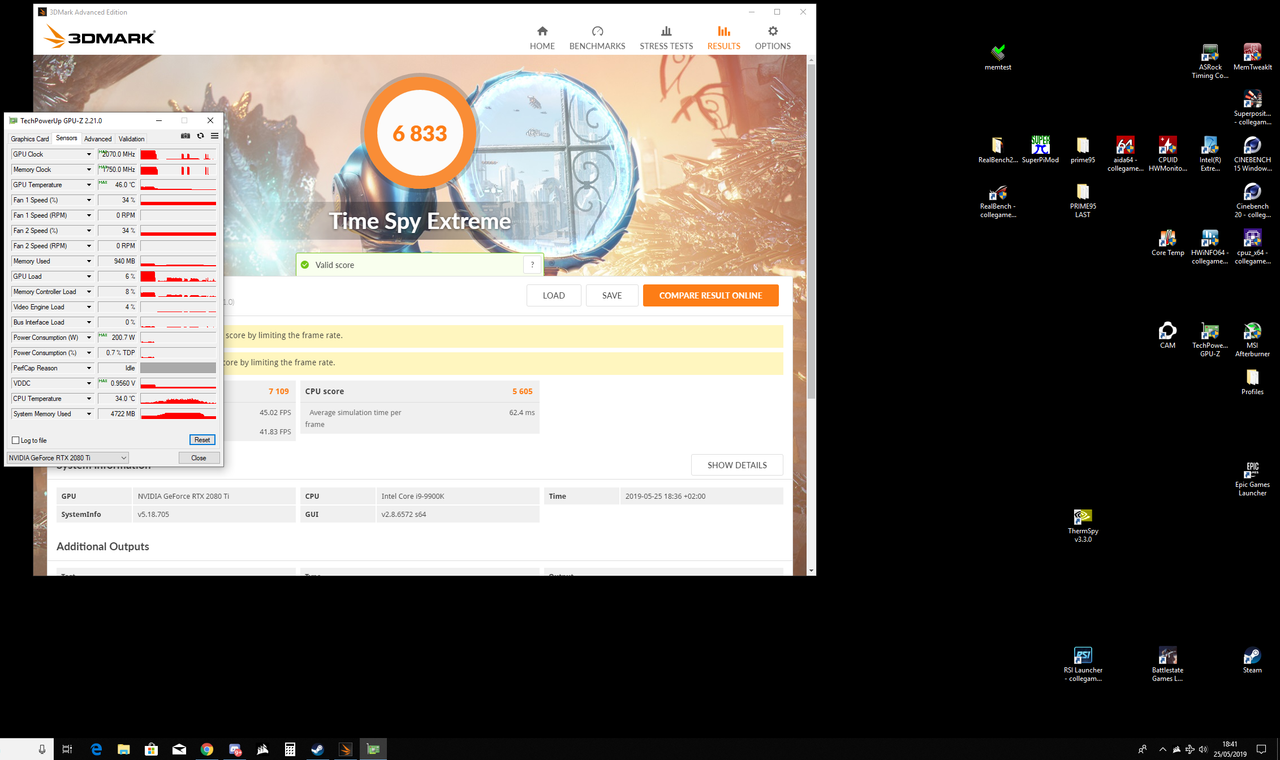
Task: Open Stress Tests in 3DMark
Action: pos(665,38)
